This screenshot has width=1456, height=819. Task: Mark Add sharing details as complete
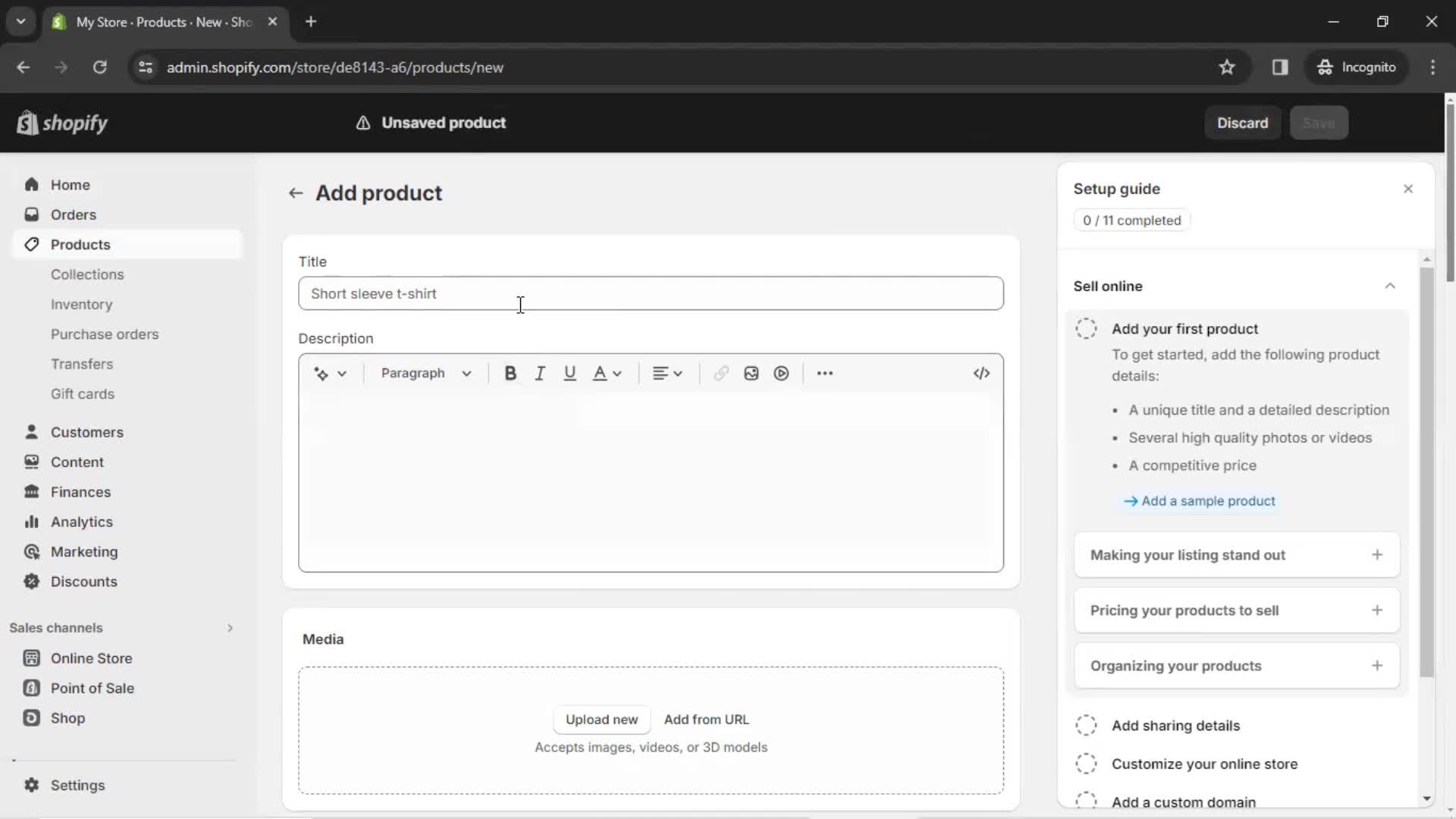(x=1085, y=726)
